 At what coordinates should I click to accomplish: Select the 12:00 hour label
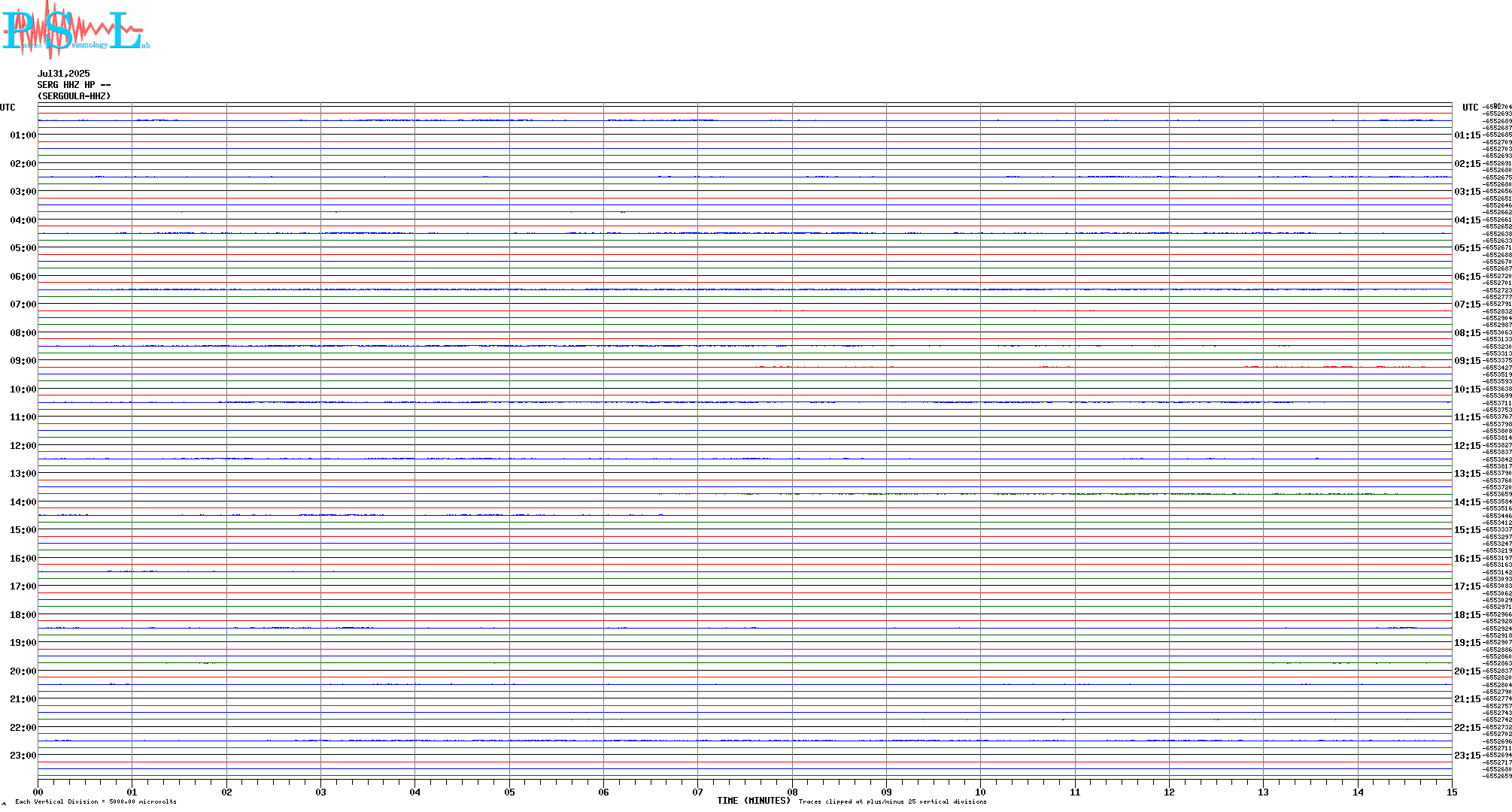(x=23, y=446)
